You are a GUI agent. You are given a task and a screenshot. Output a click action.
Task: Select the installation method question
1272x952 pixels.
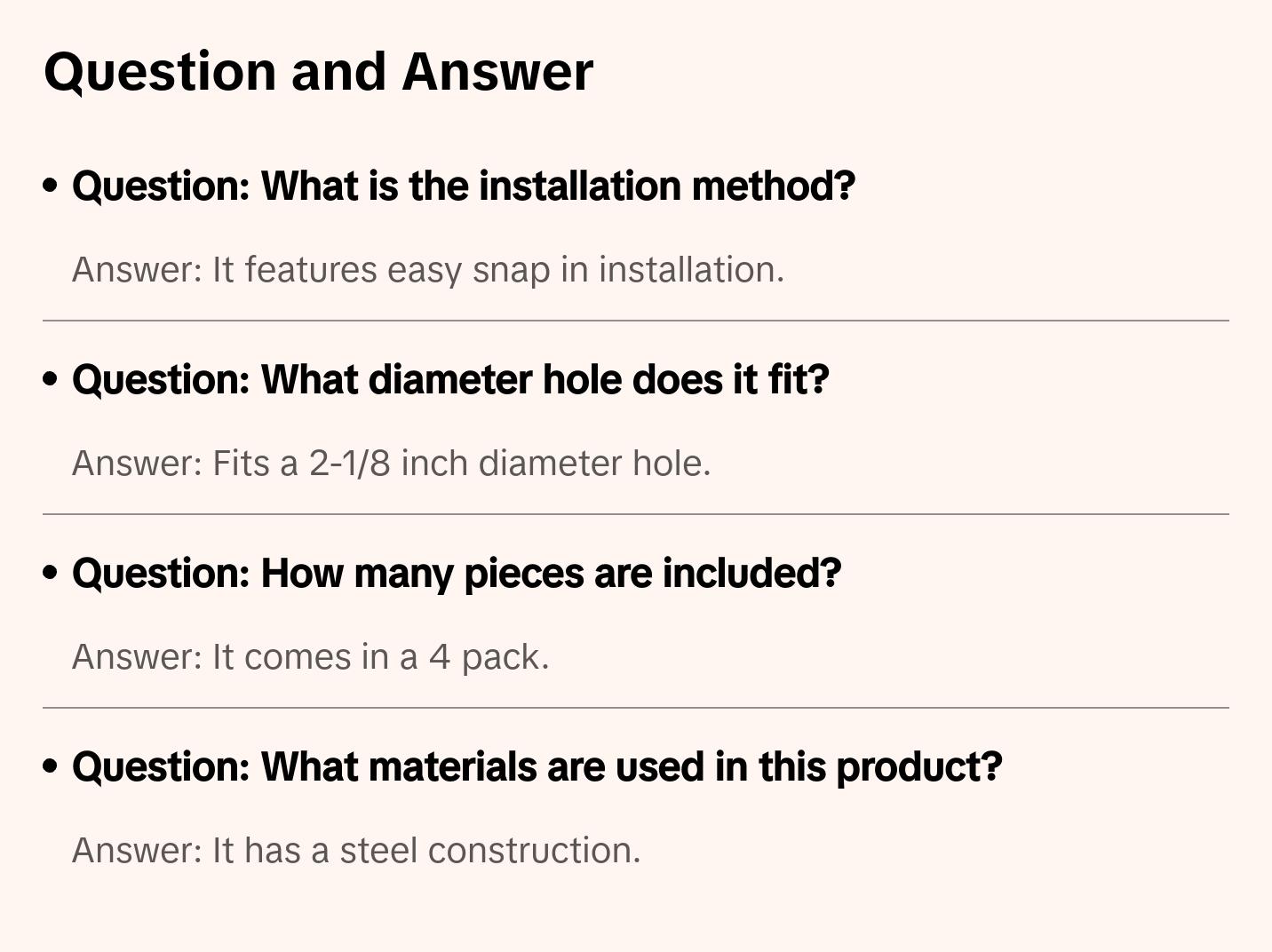(463, 186)
